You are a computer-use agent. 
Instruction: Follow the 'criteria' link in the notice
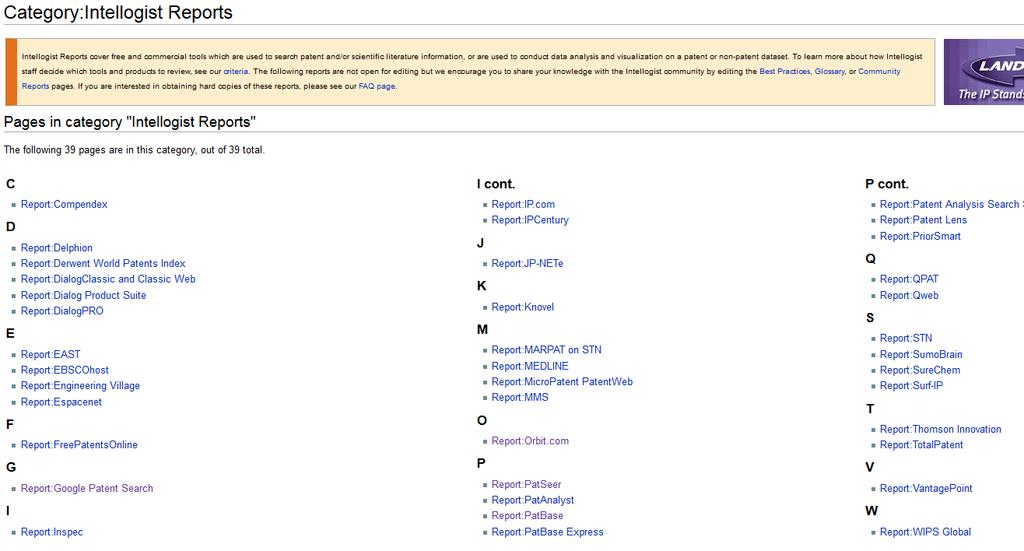pyautogui.click(x=236, y=72)
